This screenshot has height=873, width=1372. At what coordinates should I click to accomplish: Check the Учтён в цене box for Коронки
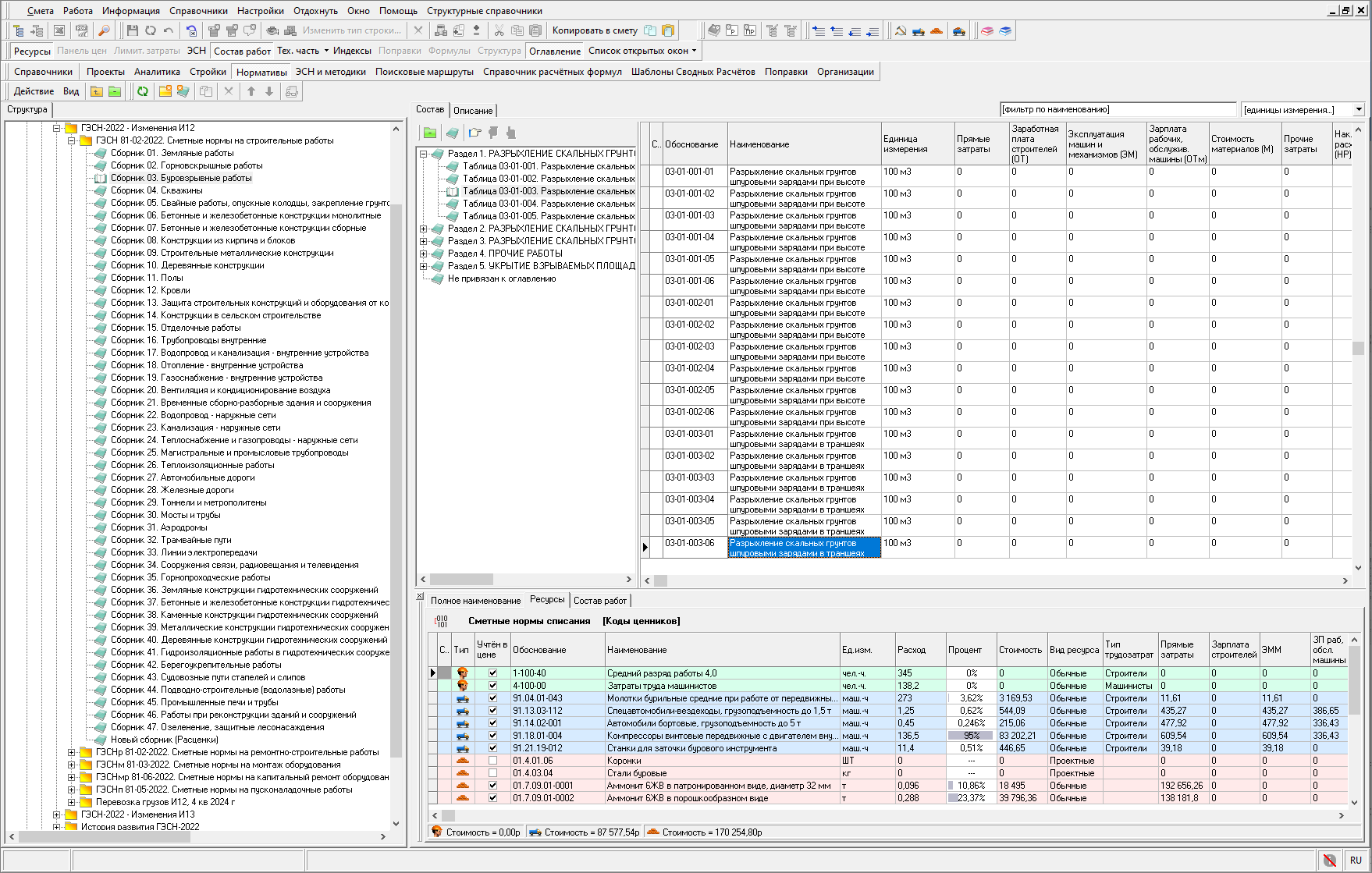coord(492,761)
